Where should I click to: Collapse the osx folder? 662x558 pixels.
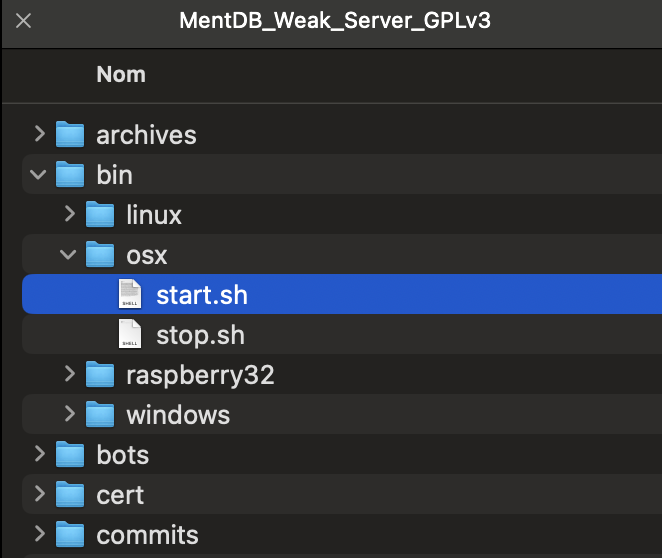(x=69, y=255)
